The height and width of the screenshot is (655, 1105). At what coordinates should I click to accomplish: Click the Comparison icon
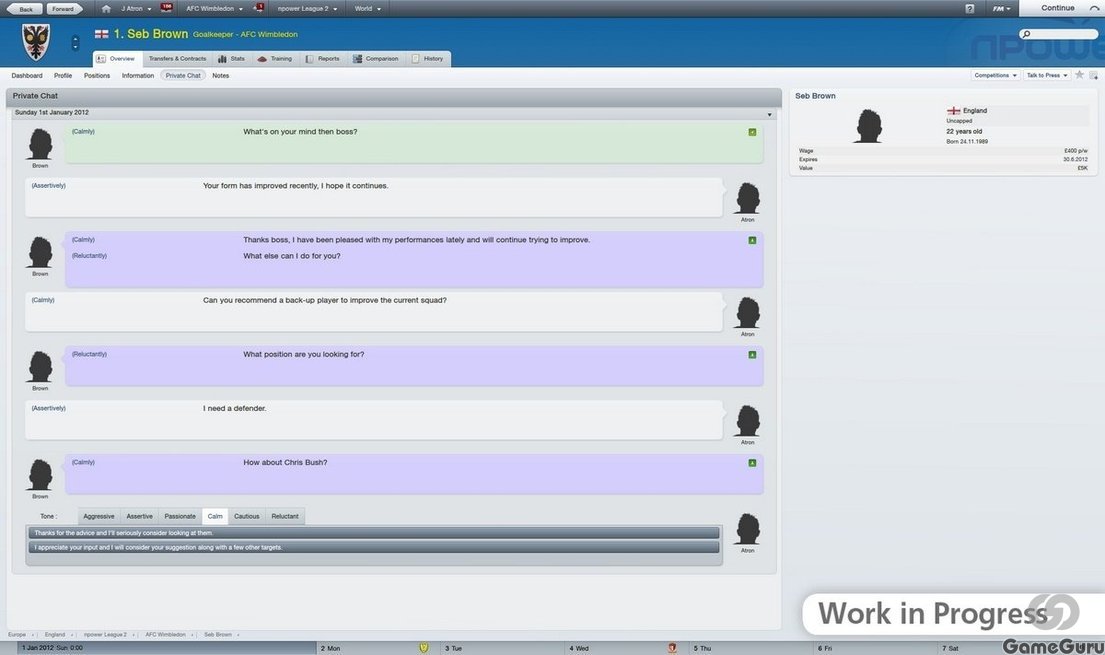pos(357,59)
